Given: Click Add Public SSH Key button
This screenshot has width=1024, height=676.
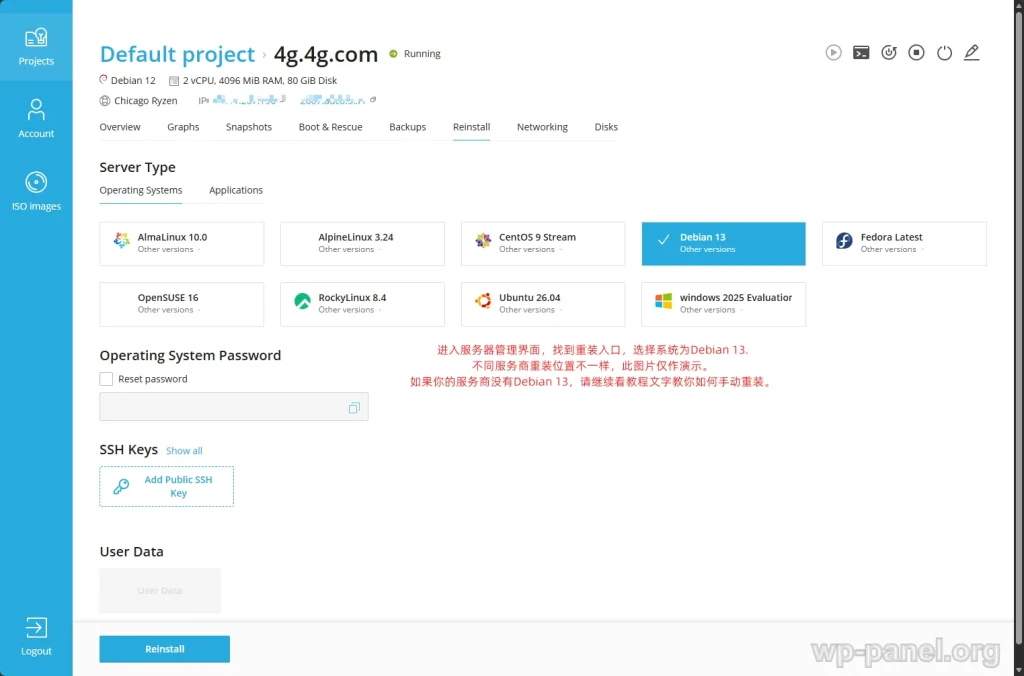Looking at the screenshot, I should click(167, 487).
